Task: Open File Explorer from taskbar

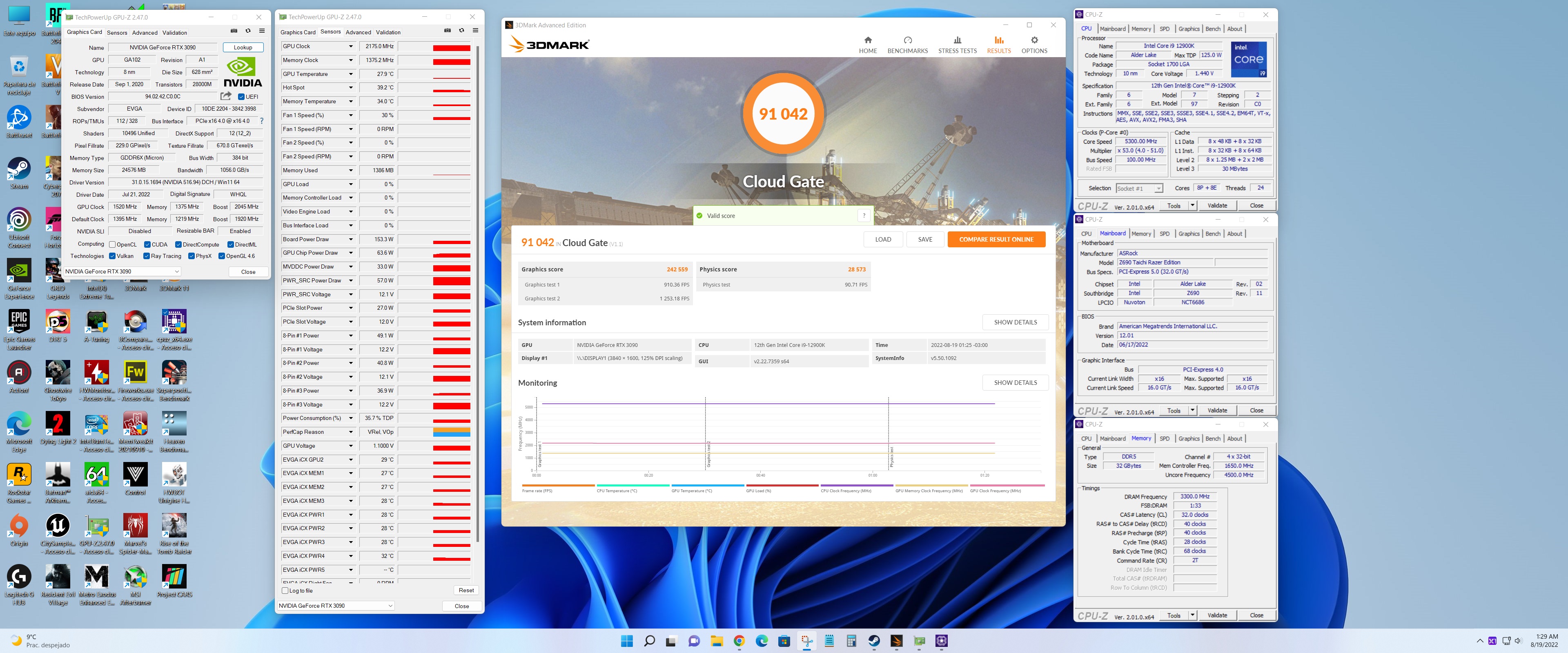Action: 717,641
